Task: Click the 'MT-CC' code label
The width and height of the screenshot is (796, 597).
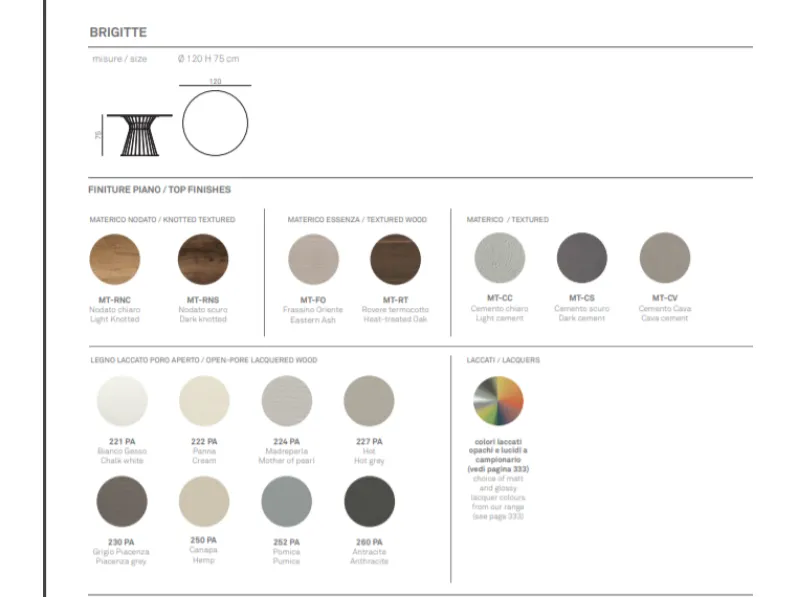Action: (500, 298)
